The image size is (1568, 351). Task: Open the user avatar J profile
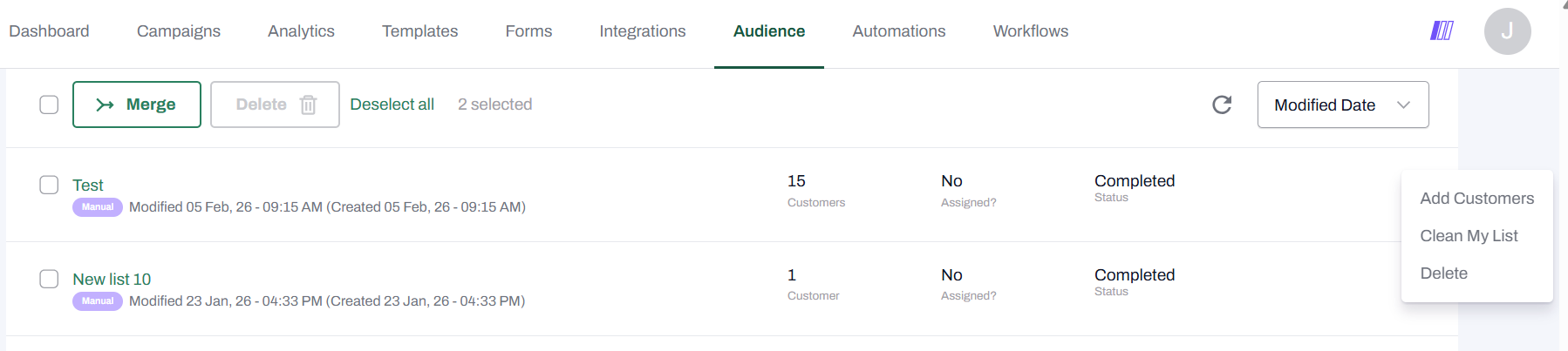click(x=1507, y=31)
